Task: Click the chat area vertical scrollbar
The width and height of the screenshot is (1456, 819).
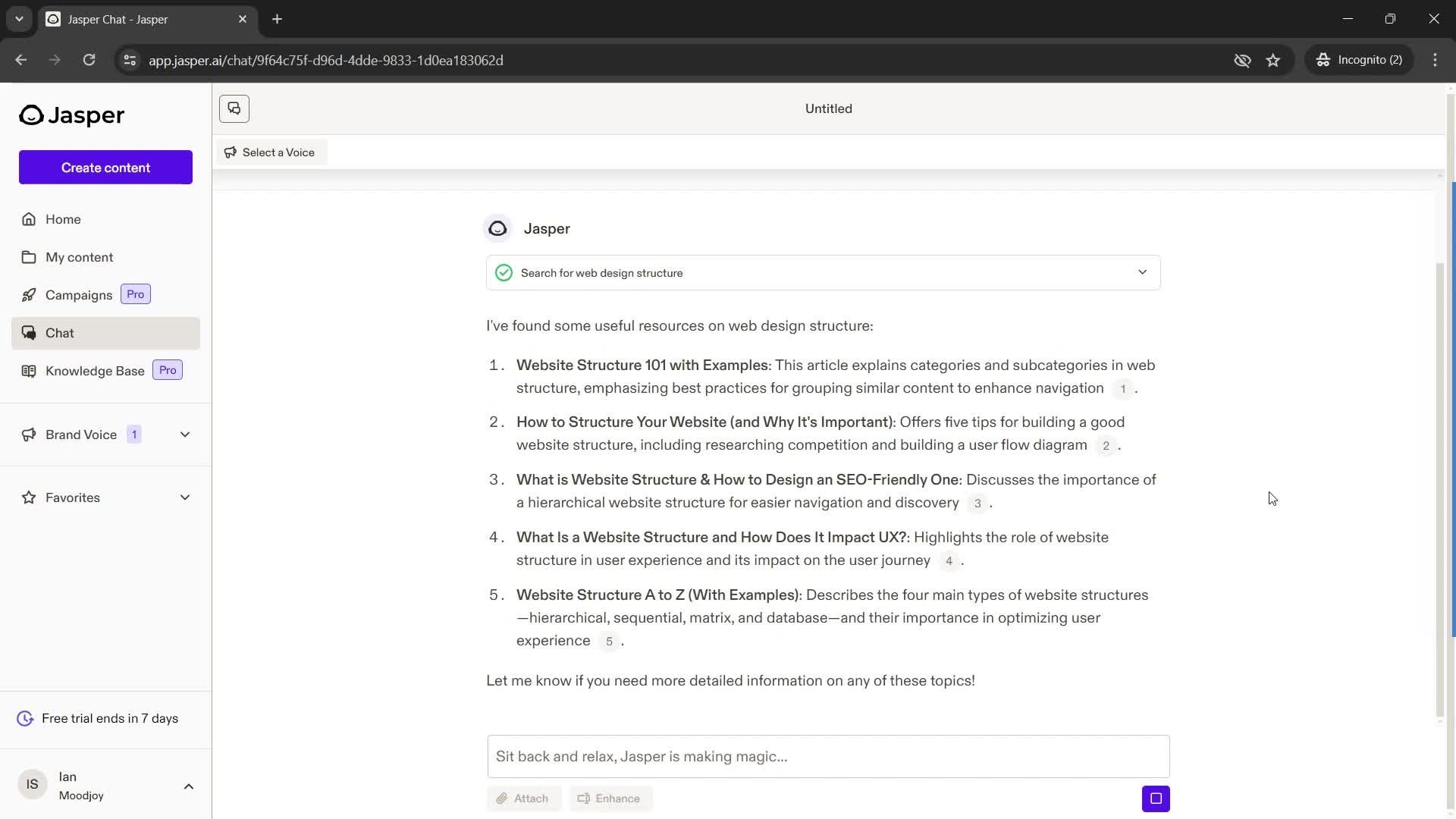Action: (x=1440, y=489)
